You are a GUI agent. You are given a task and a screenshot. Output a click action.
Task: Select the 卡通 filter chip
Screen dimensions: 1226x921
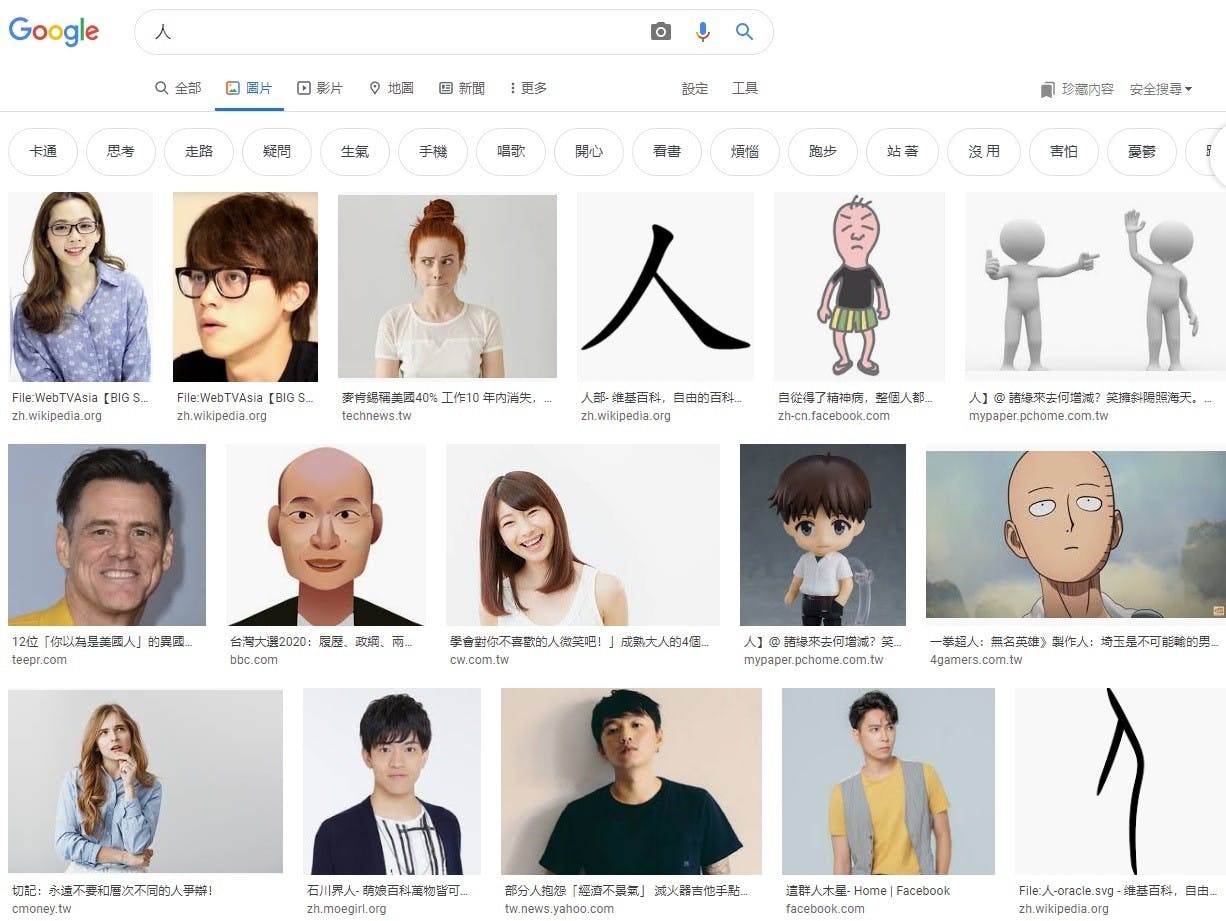(43, 152)
